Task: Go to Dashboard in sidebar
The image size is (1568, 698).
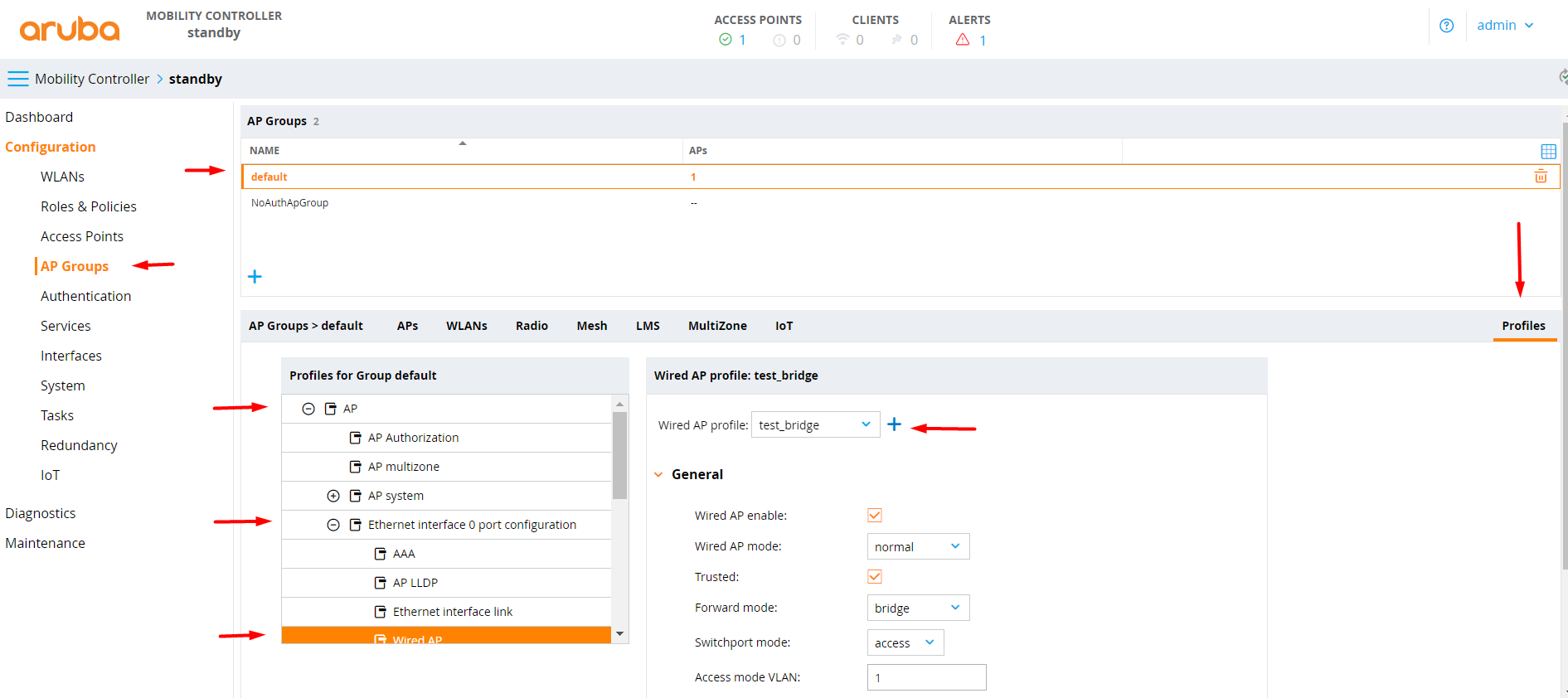Action: (39, 117)
